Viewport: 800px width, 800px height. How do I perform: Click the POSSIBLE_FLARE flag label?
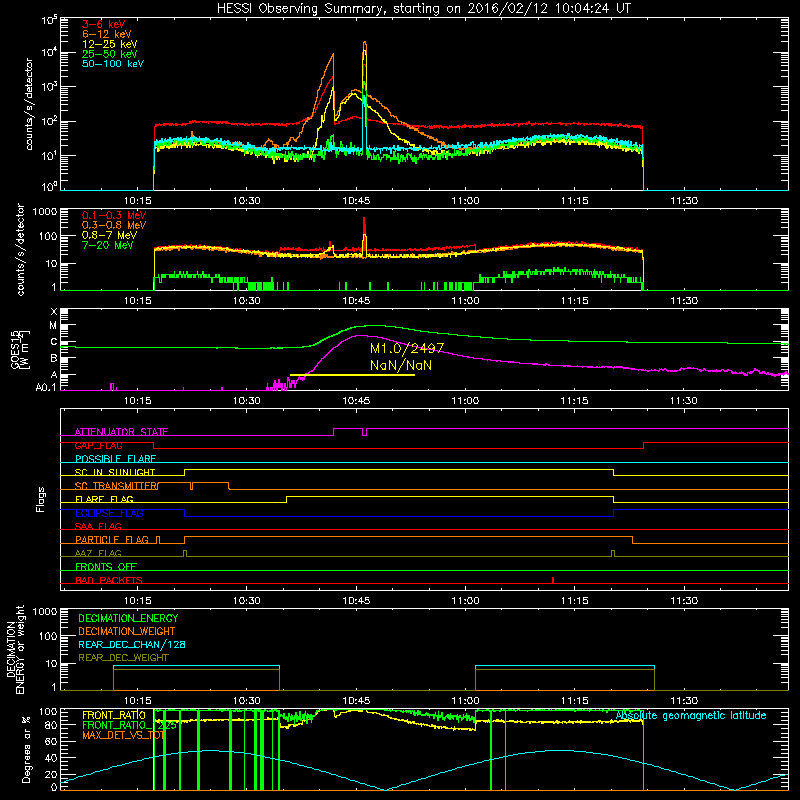coord(115,459)
